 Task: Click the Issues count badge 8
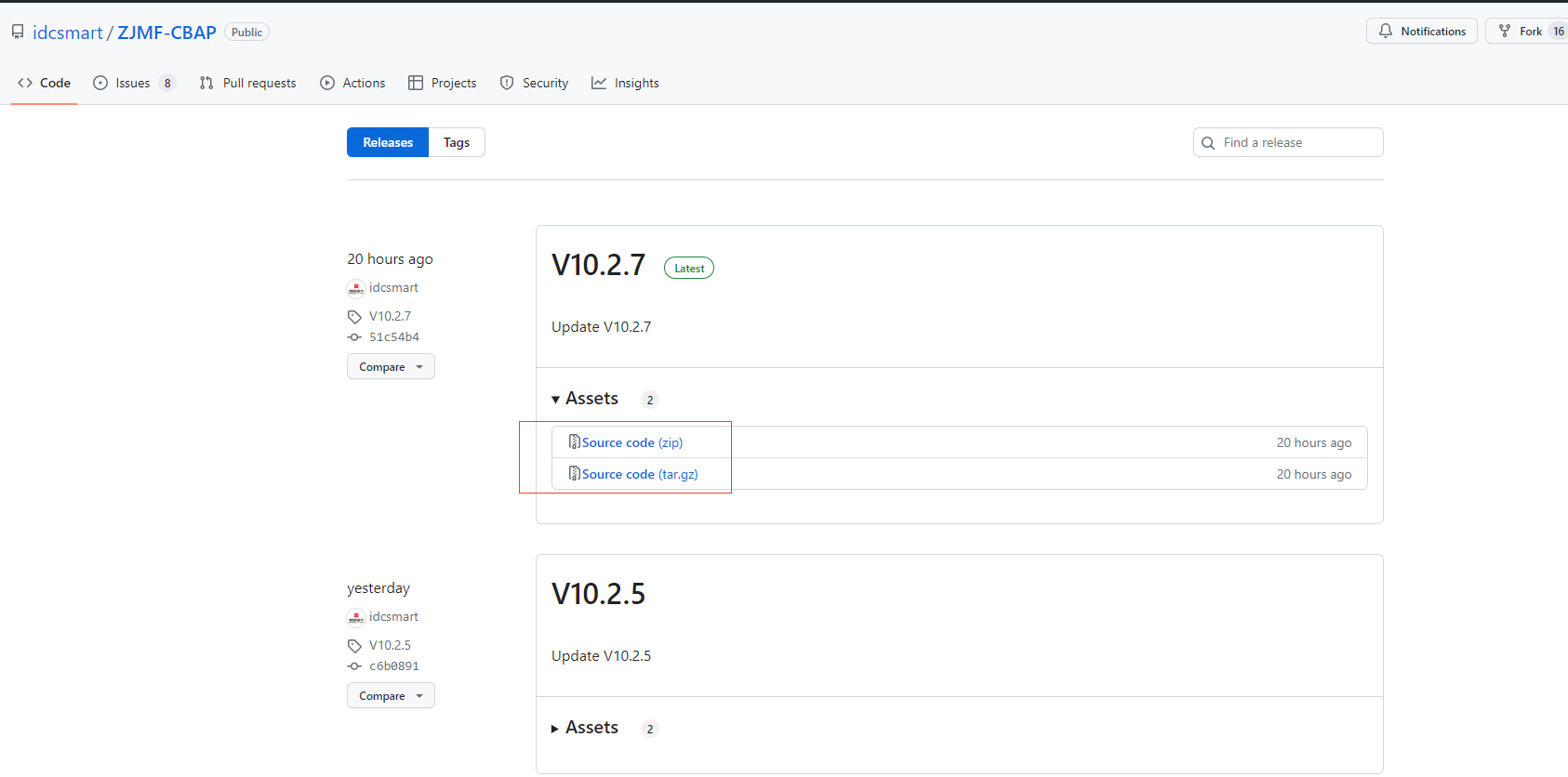pos(167,83)
